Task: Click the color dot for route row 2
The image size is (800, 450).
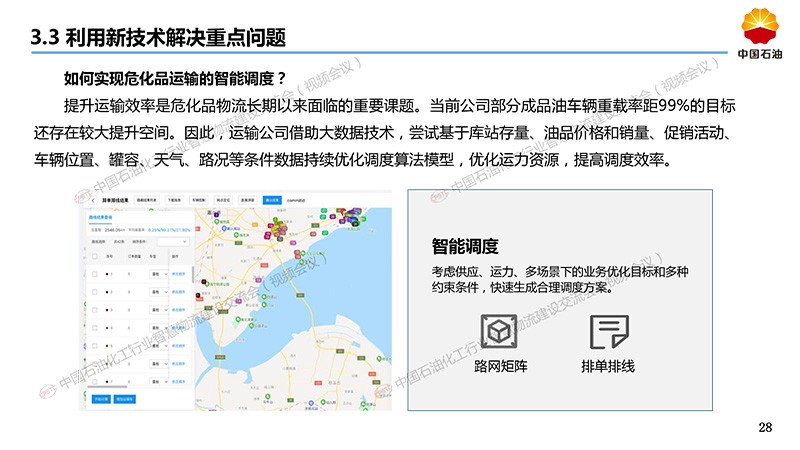Action: (x=107, y=292)
